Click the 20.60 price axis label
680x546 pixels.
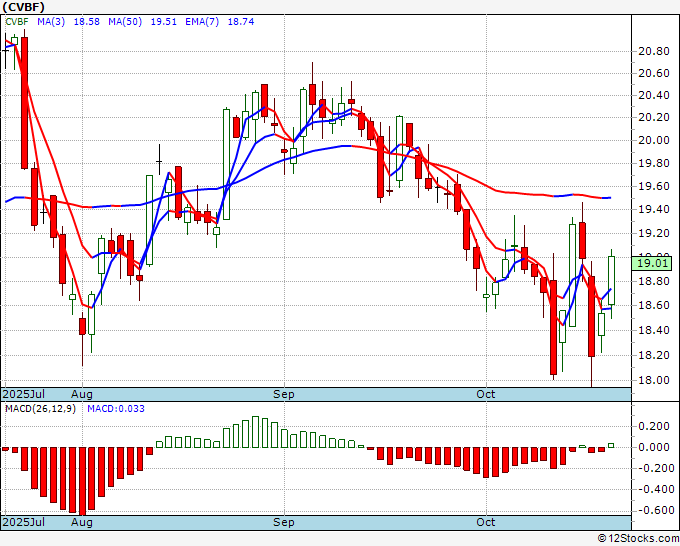tap(654, 73)
